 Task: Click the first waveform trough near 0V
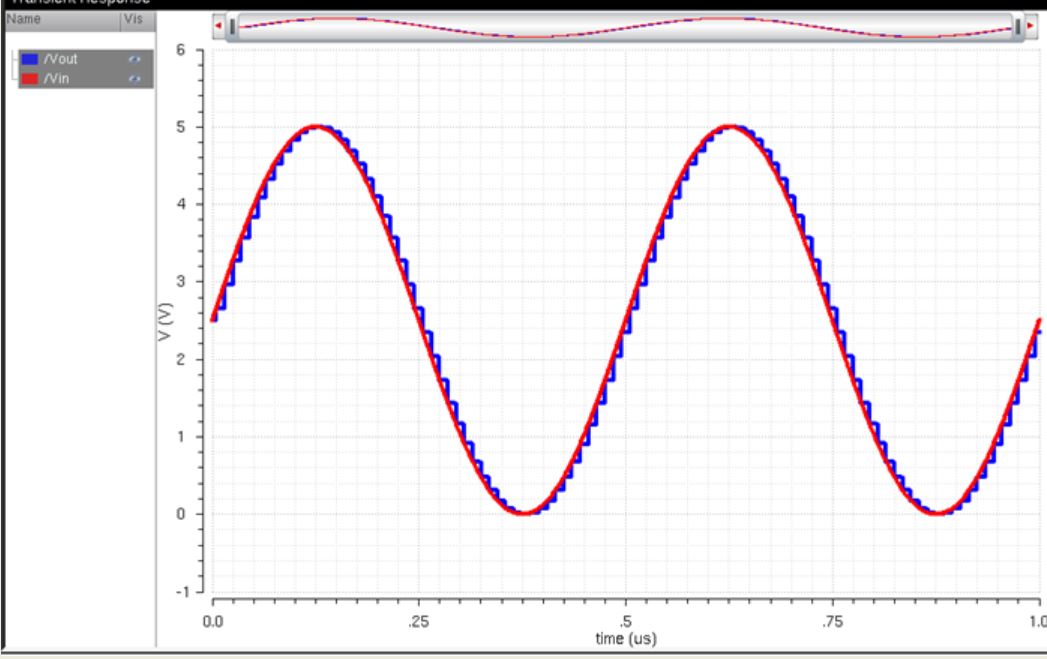pyautogui.click(x=524, y=513)
